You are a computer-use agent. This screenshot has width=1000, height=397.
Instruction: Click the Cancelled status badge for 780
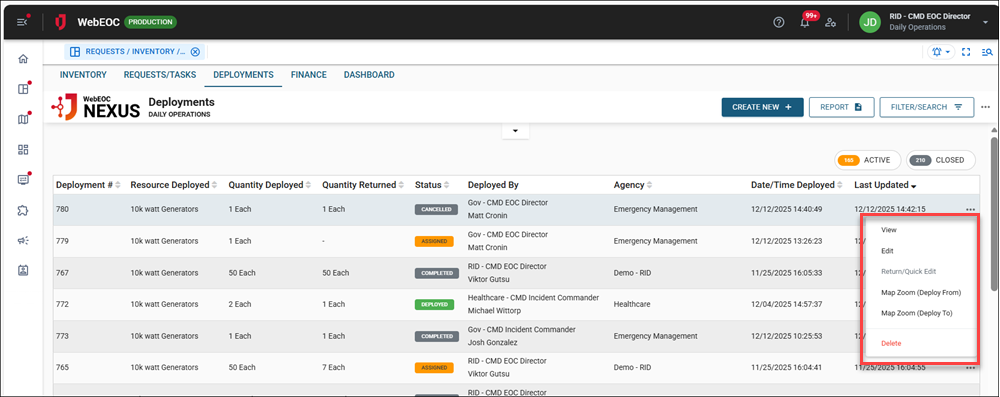click(x=436, y=209)
